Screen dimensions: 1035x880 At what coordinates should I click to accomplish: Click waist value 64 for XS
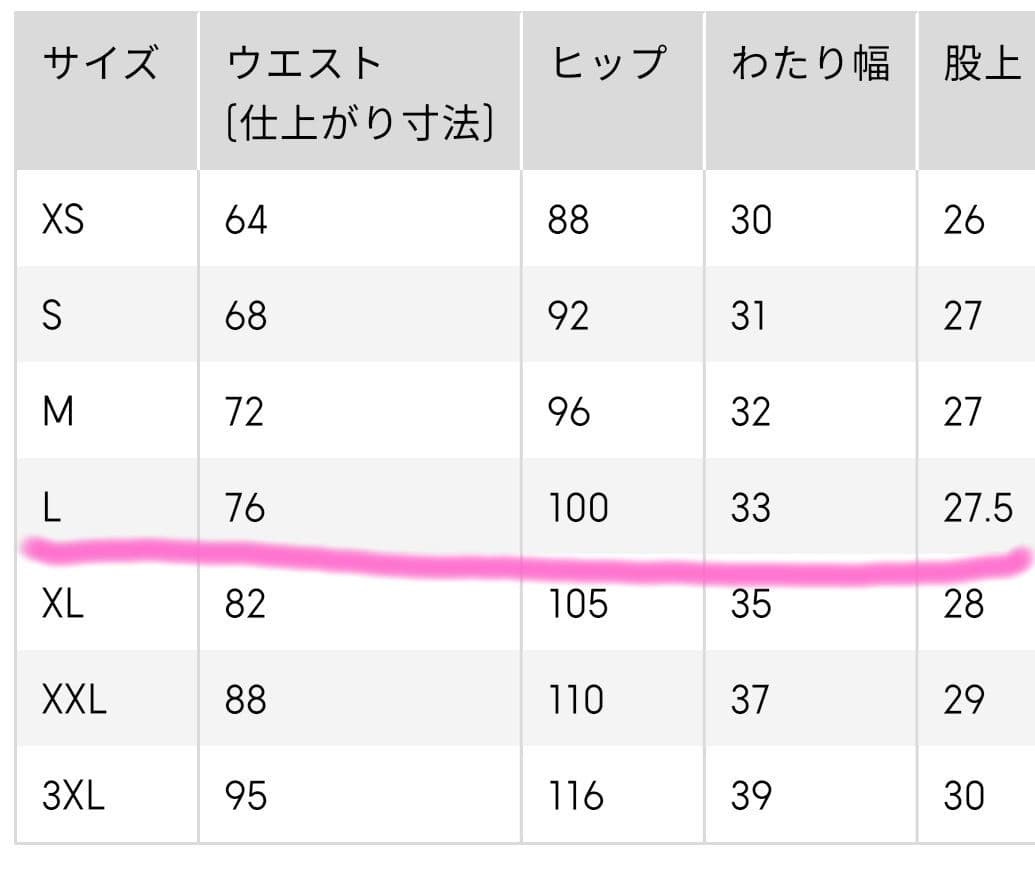point(246,219)
